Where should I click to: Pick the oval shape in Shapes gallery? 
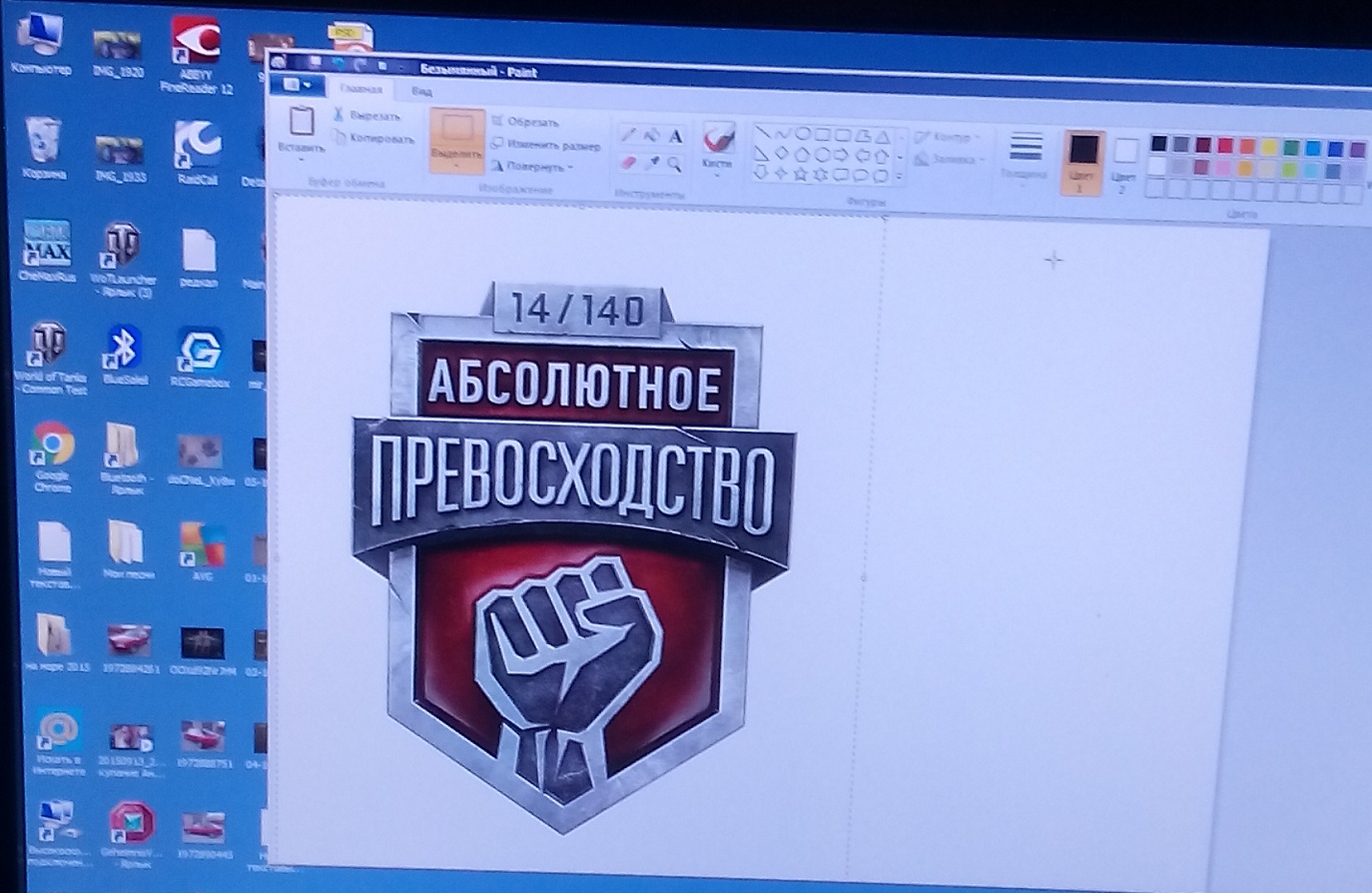point(802,134)
